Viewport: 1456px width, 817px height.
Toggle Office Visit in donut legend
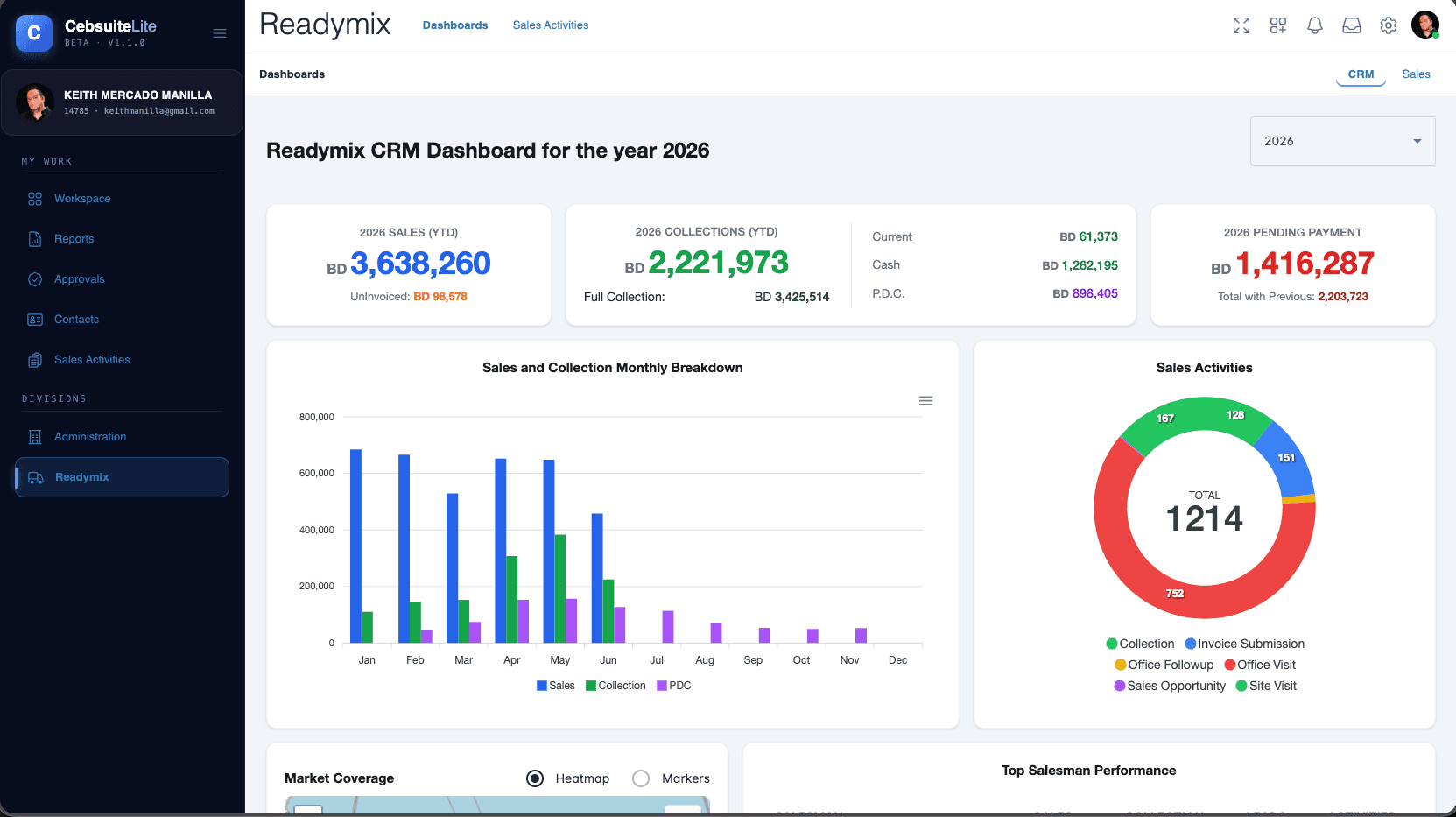pos(1260,665)
